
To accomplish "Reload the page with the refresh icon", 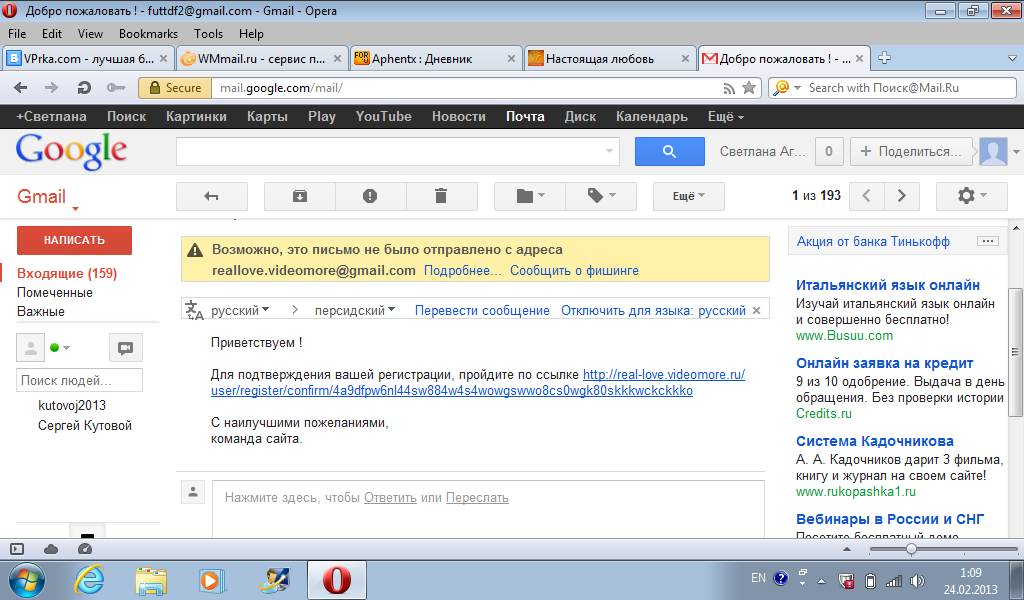I will [84, 87].
